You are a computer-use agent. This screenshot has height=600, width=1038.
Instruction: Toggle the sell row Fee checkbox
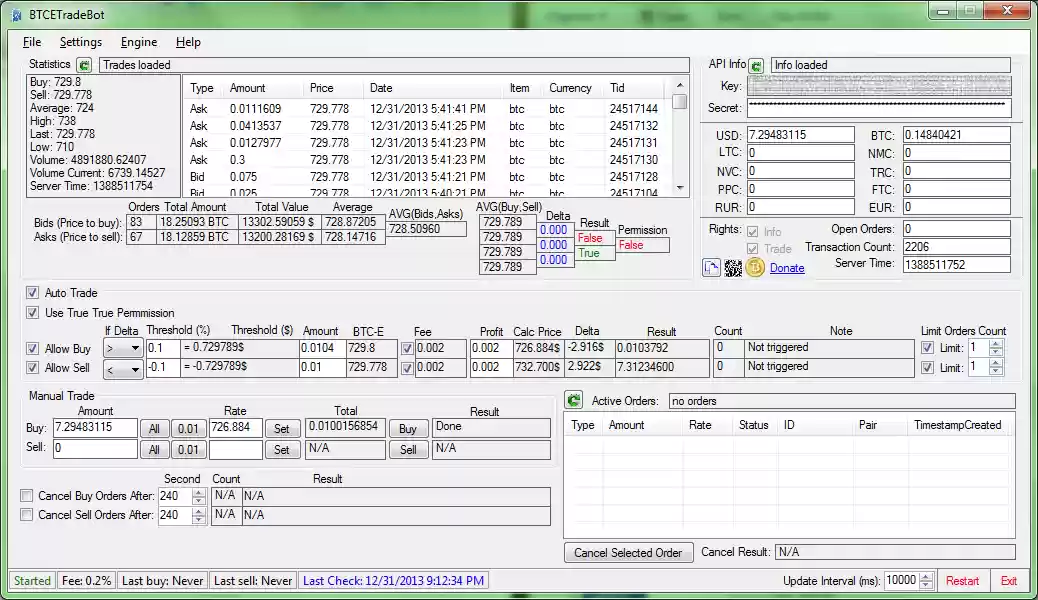[407, 368]
